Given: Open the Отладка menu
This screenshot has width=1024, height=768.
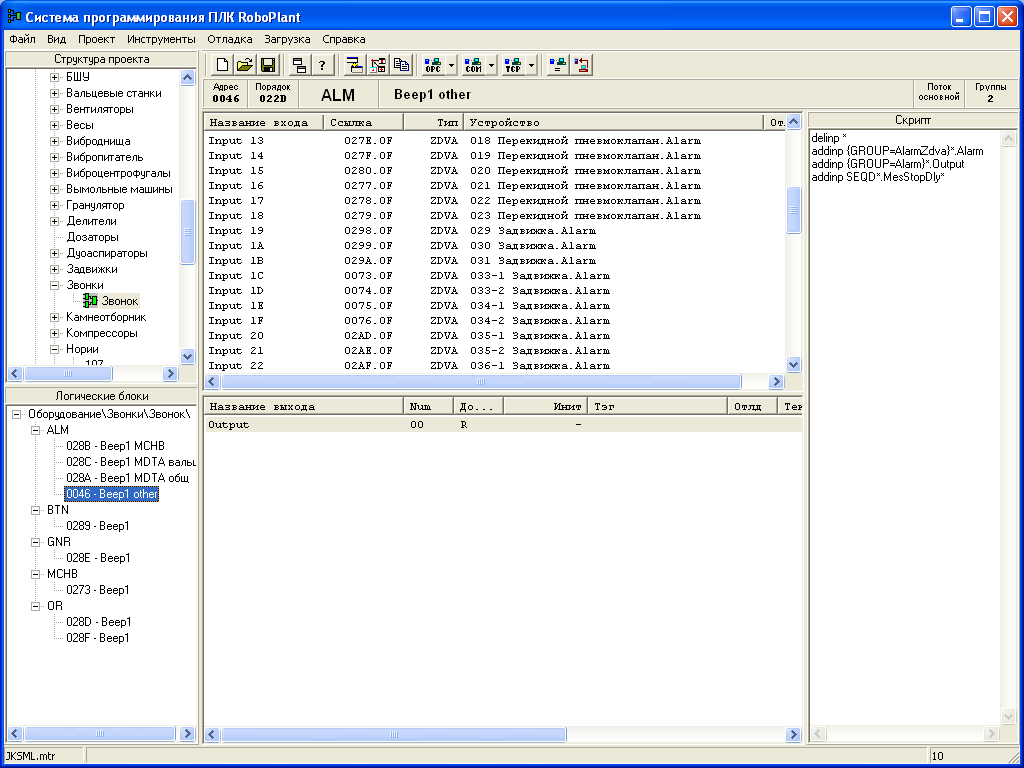Looking at the screenshot, I should (229, 39).
